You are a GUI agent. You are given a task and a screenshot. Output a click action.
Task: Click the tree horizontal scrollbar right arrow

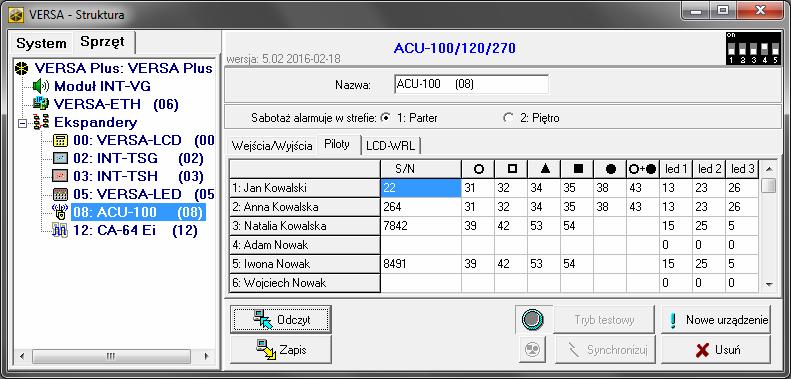pyautogui.click(x=206, y=356)
